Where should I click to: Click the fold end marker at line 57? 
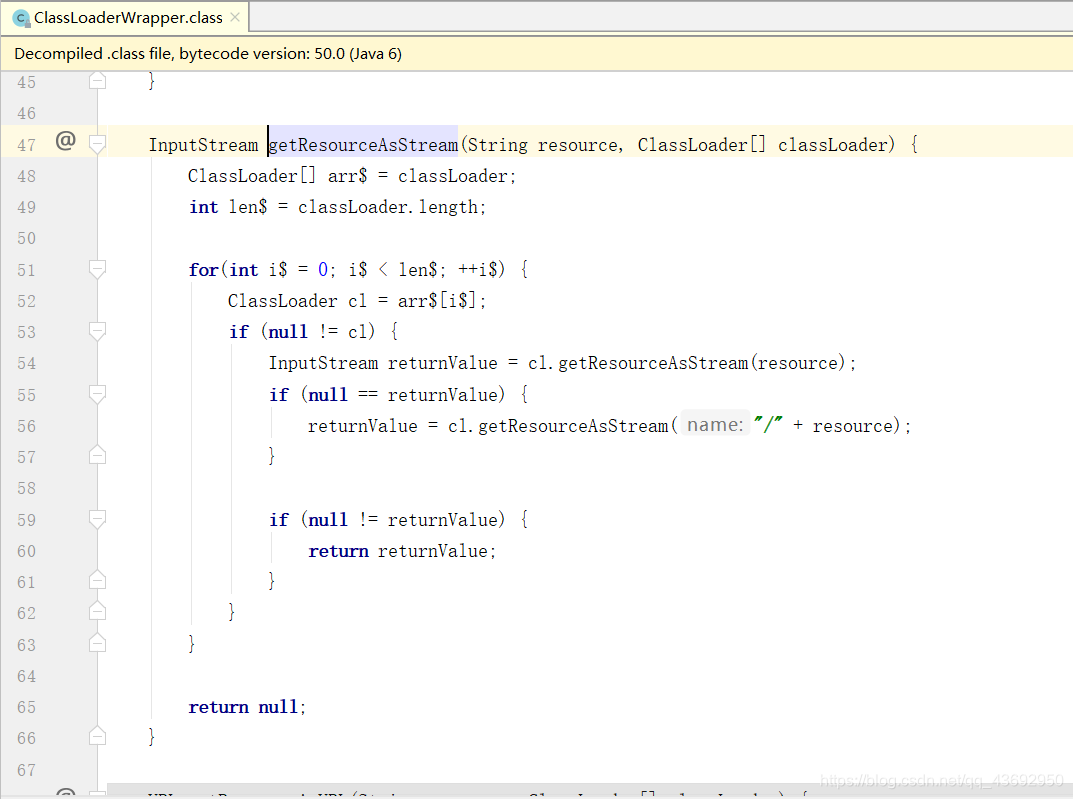point(98,455)
